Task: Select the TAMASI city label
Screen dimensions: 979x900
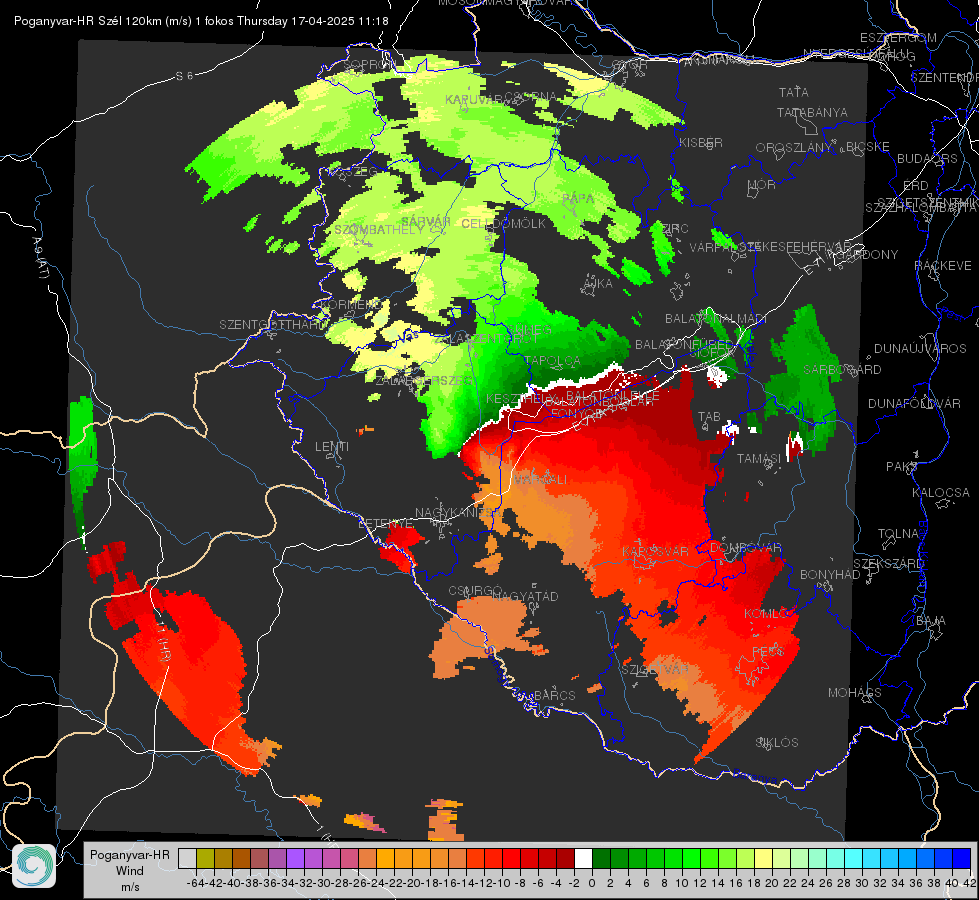Action: [x=759, y=458]
